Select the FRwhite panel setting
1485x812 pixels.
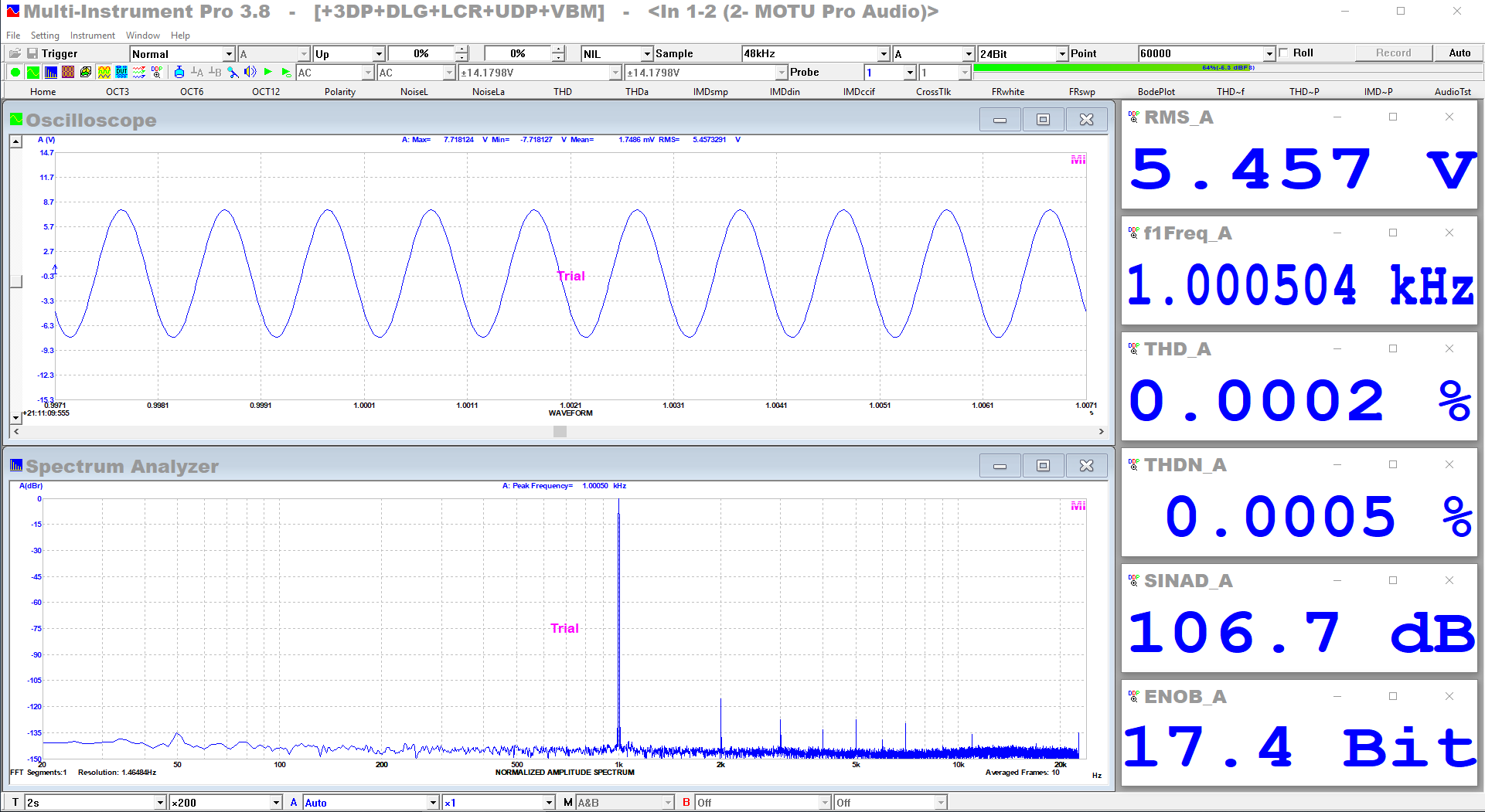1008,91
